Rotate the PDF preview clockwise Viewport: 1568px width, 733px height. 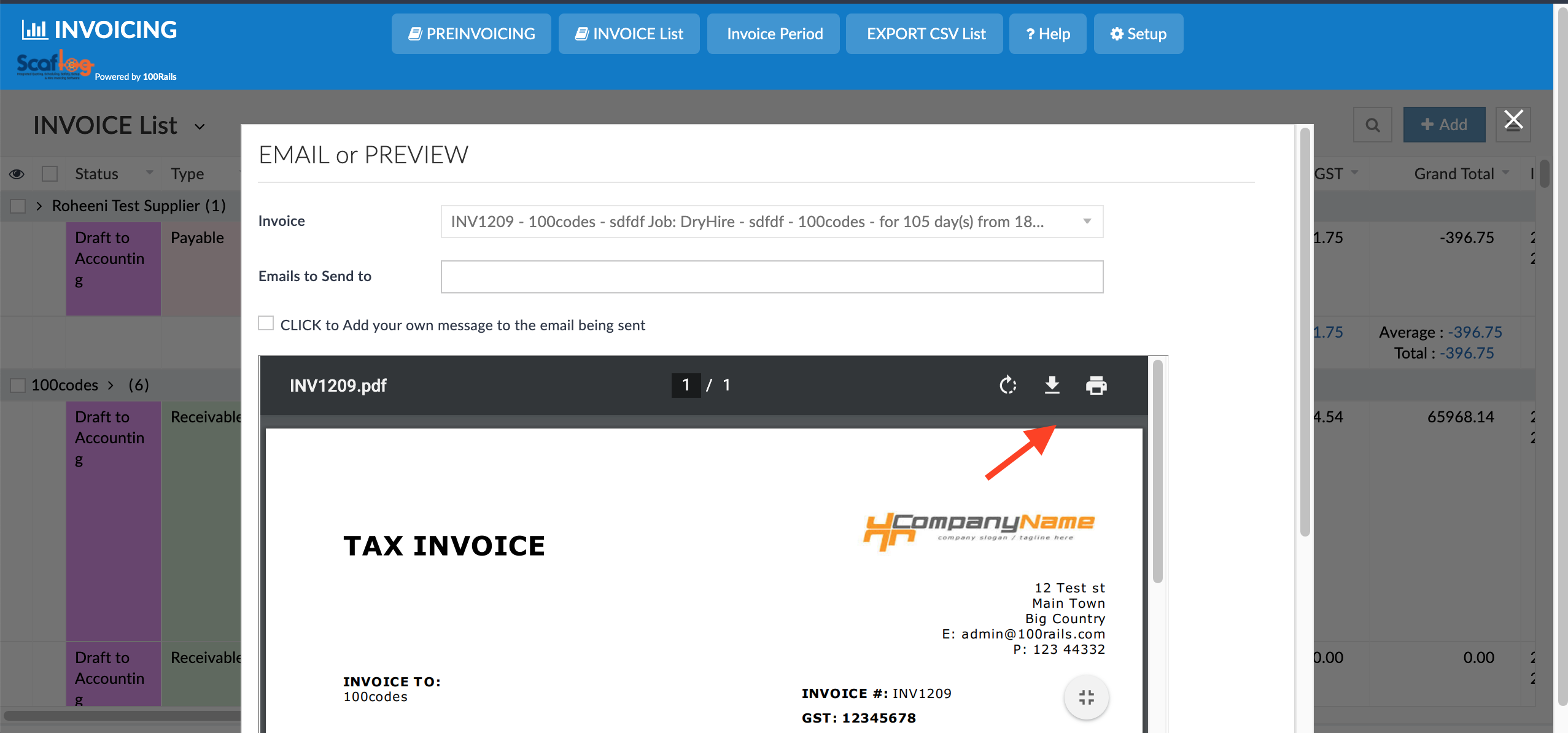coord(1007,386)
